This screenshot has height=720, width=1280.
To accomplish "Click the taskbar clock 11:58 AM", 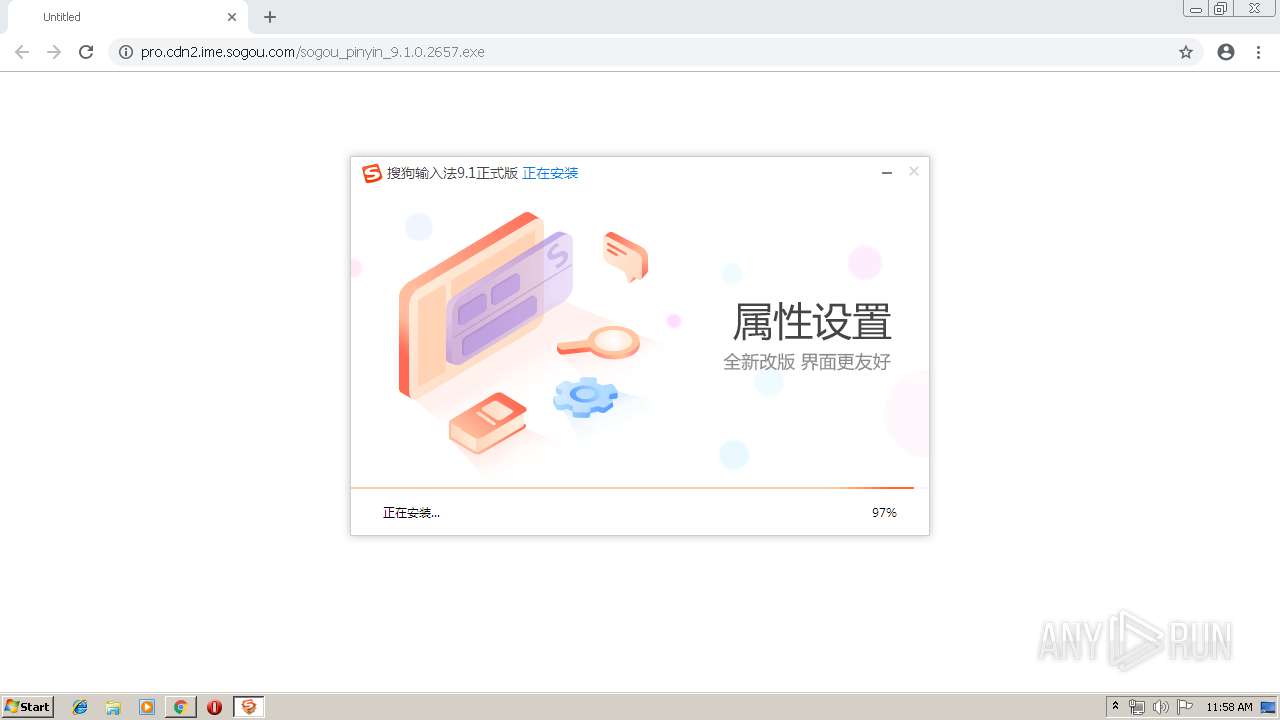I will pos(1229,707).
